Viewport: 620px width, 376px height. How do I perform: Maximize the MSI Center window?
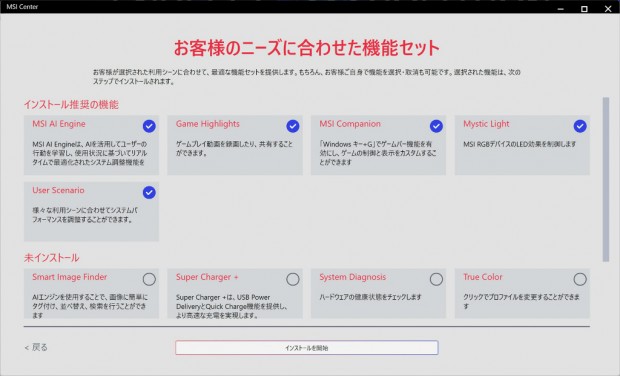click(584, 9)
